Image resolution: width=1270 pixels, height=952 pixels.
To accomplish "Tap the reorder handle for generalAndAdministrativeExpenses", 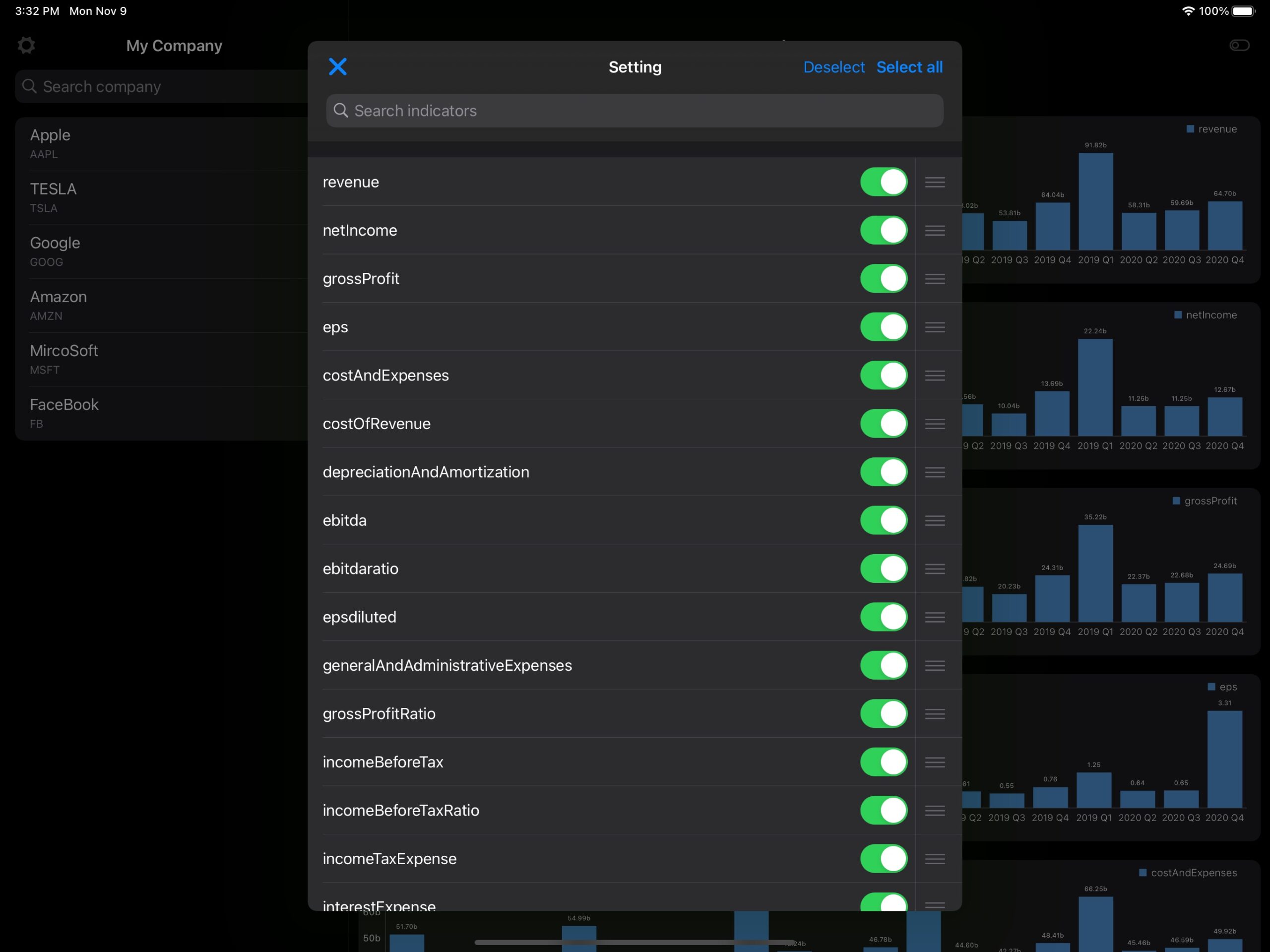I will (935, 665).
